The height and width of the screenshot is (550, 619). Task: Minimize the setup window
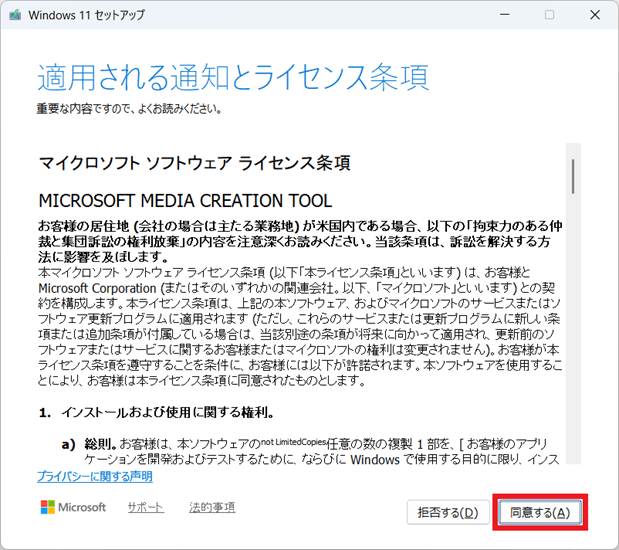pos(503,15)
